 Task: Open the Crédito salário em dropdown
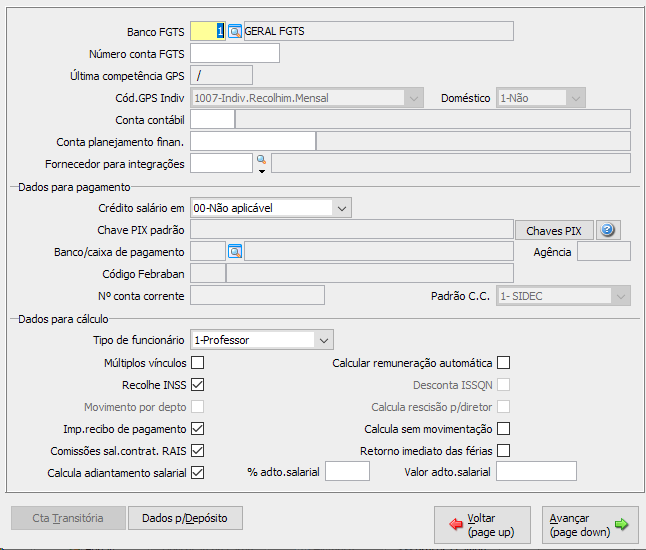coord(341,208)
